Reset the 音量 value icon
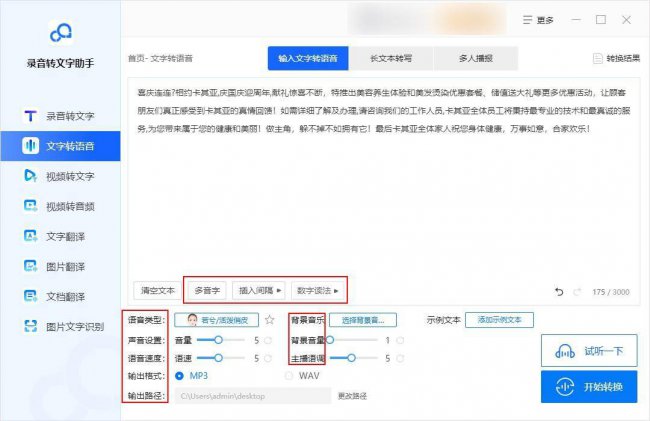The image size is (650, 421). click(268, 341)
